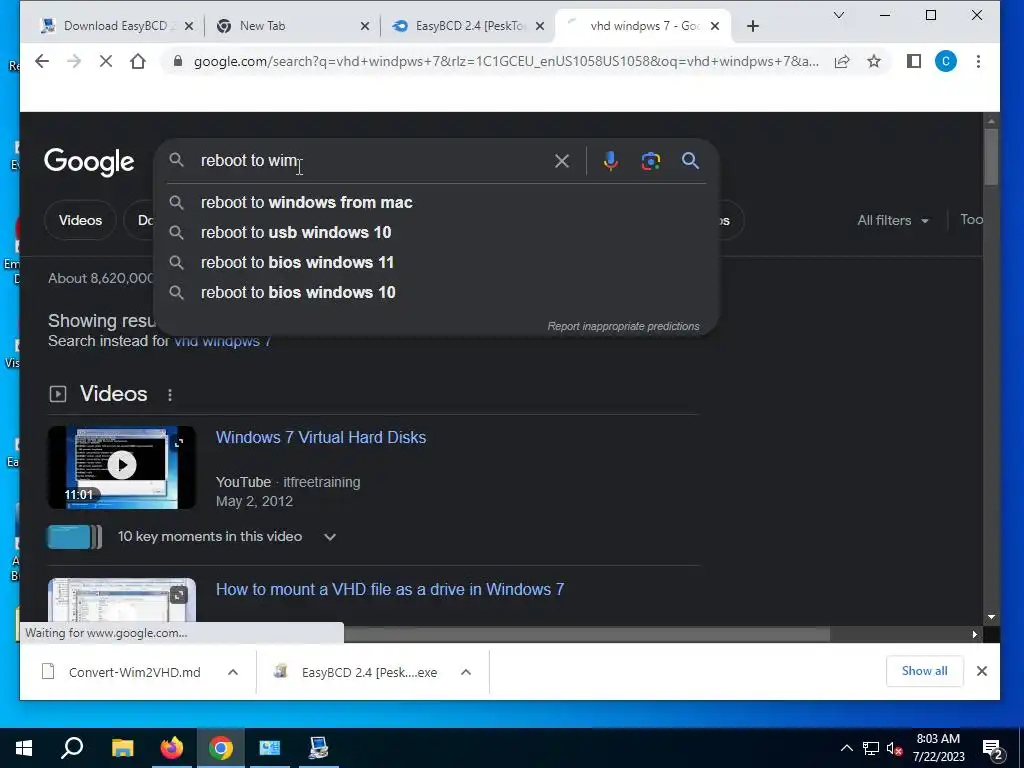
Task: Open the Chrome three-dot menu
Action: 978,61
